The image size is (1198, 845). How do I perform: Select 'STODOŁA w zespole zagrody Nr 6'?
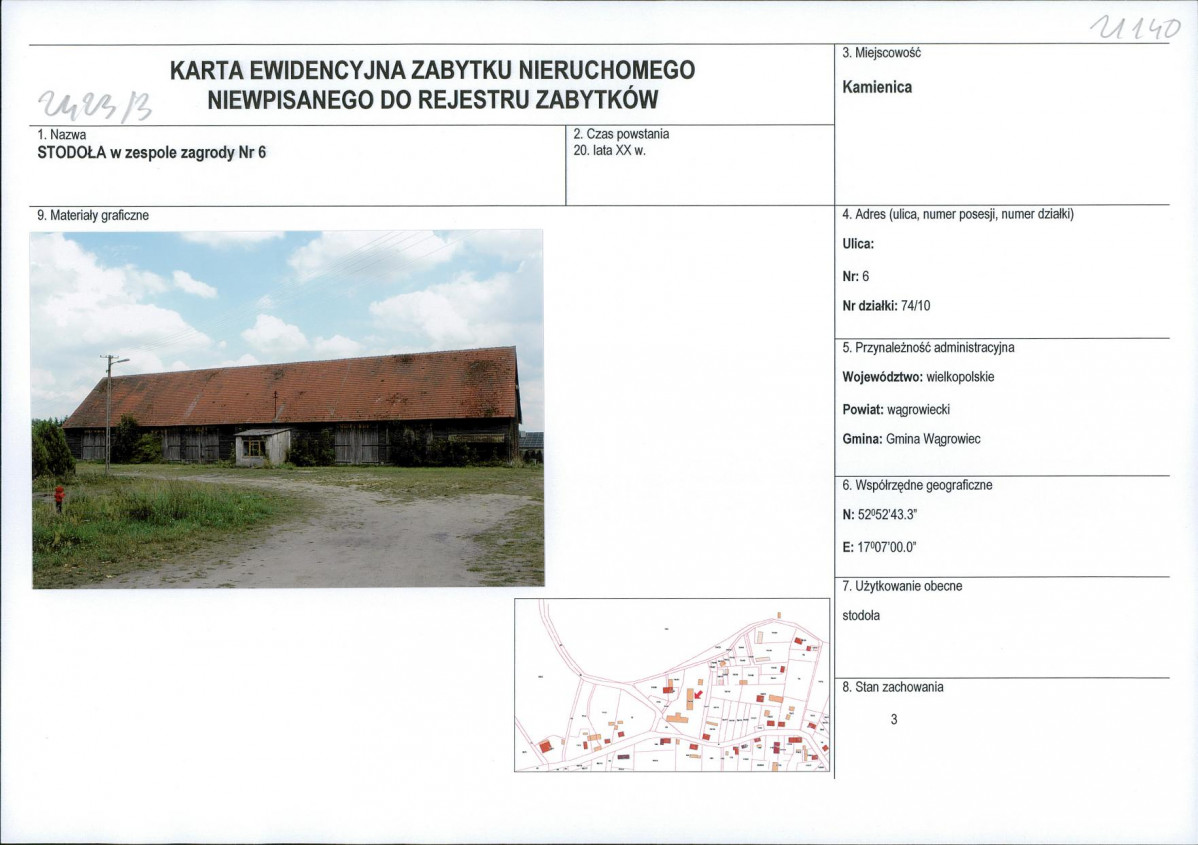[151, 152]
